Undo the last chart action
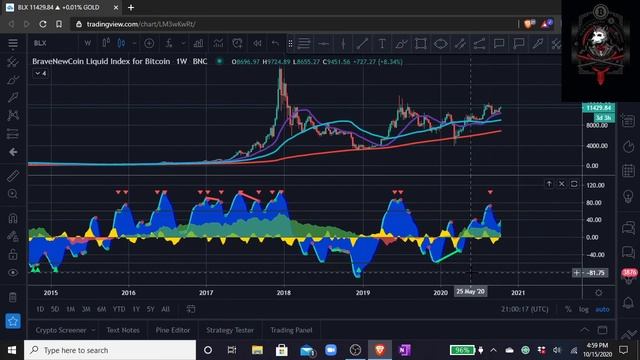This screenshot has width=640, height=360. coord(276,43)
